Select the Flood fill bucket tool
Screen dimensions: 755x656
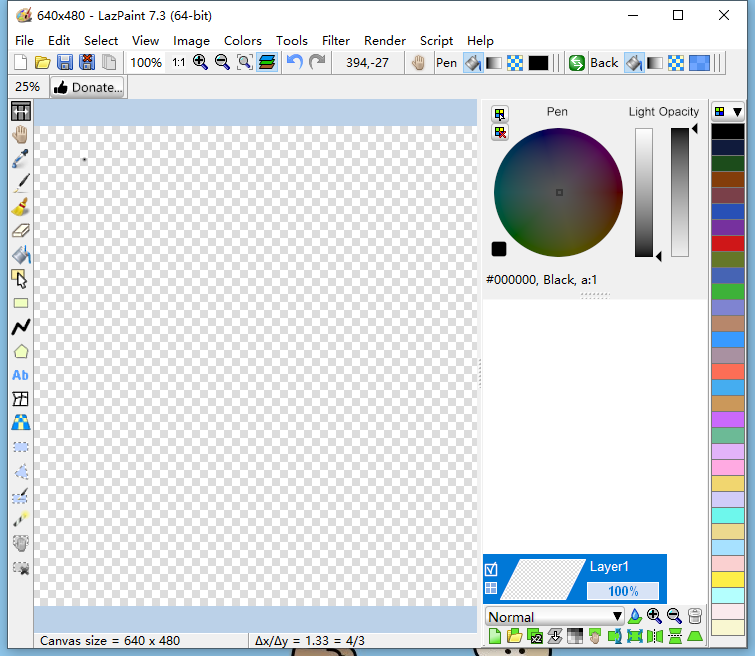[x=20, y=255]
